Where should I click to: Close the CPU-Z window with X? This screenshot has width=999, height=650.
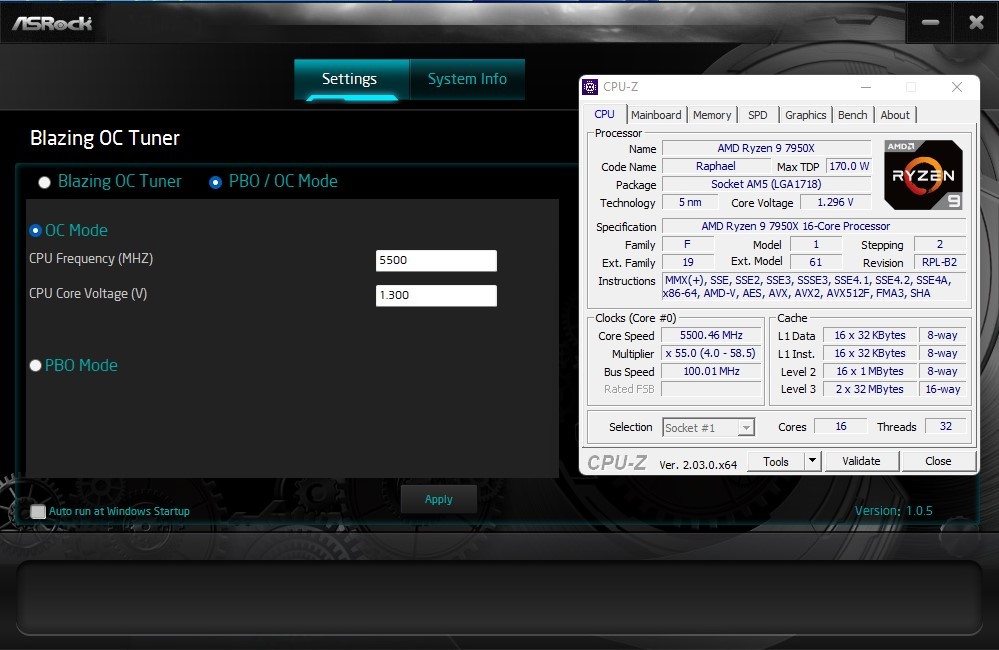pos(957,87)
